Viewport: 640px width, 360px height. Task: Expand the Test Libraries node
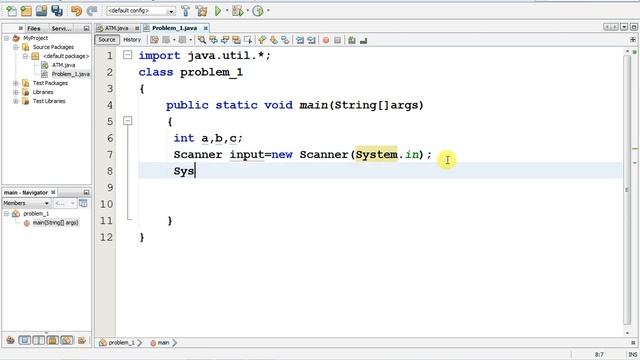click(16, 101)
